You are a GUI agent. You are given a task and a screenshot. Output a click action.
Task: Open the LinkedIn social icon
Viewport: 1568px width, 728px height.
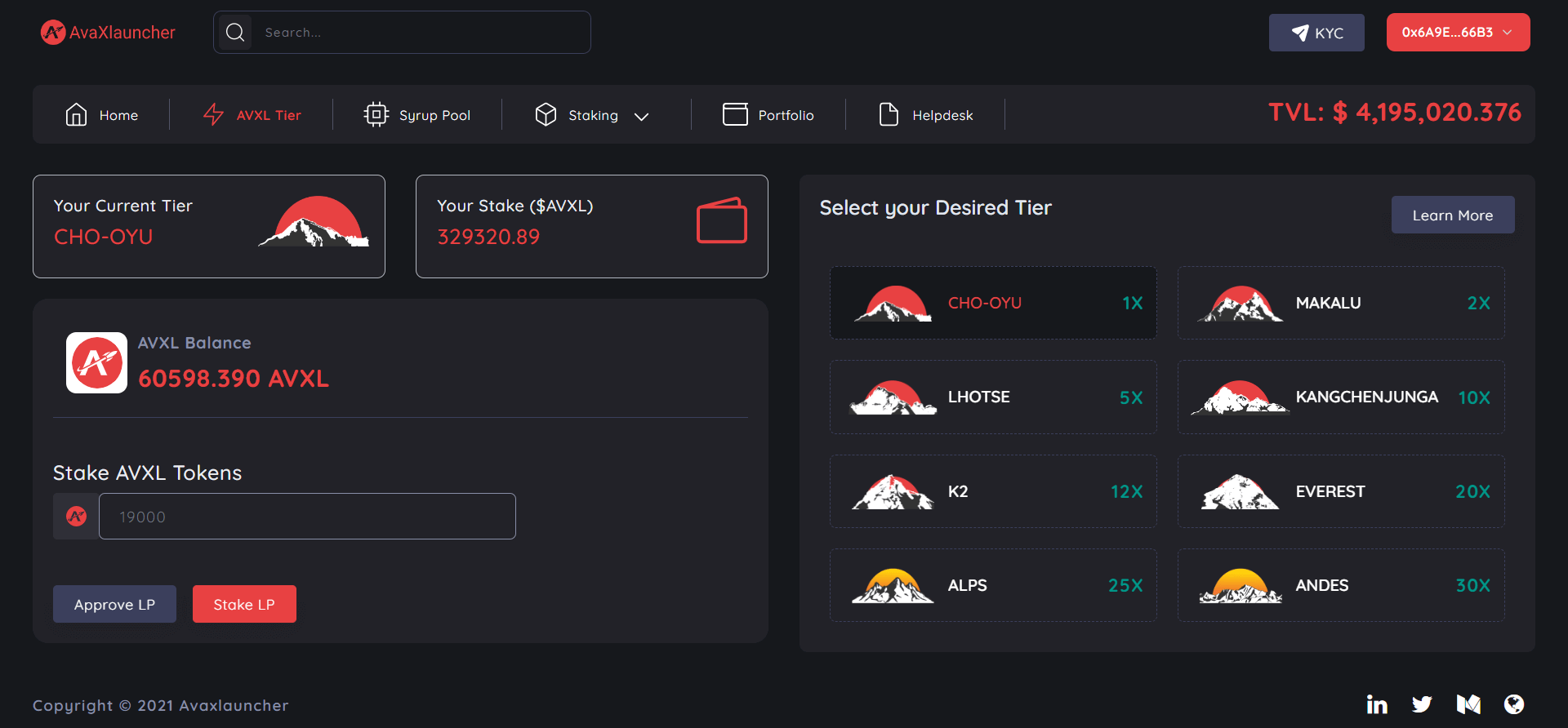click(1377, 704)
